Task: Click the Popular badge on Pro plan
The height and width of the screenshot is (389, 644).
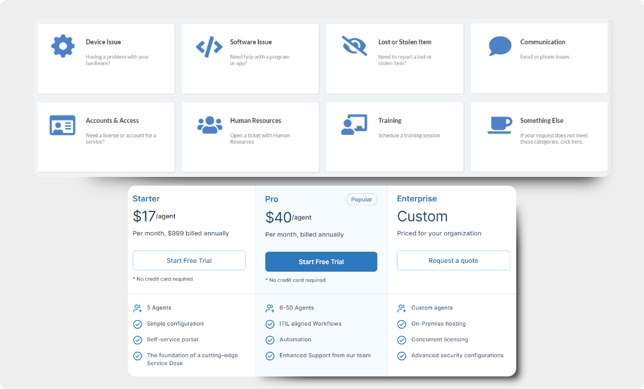Action: click(361, 199)
